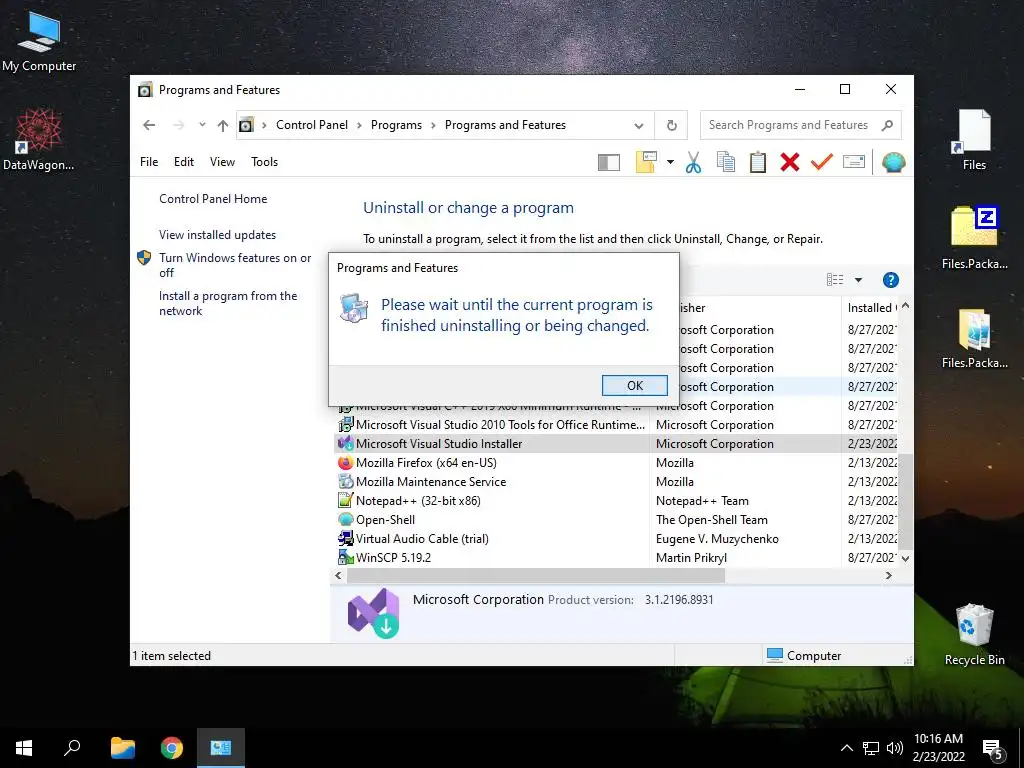Open My Computer desktop icon
Viewport: 1024px width, 768px height.
pyautogui.click(x=39, y=41)
